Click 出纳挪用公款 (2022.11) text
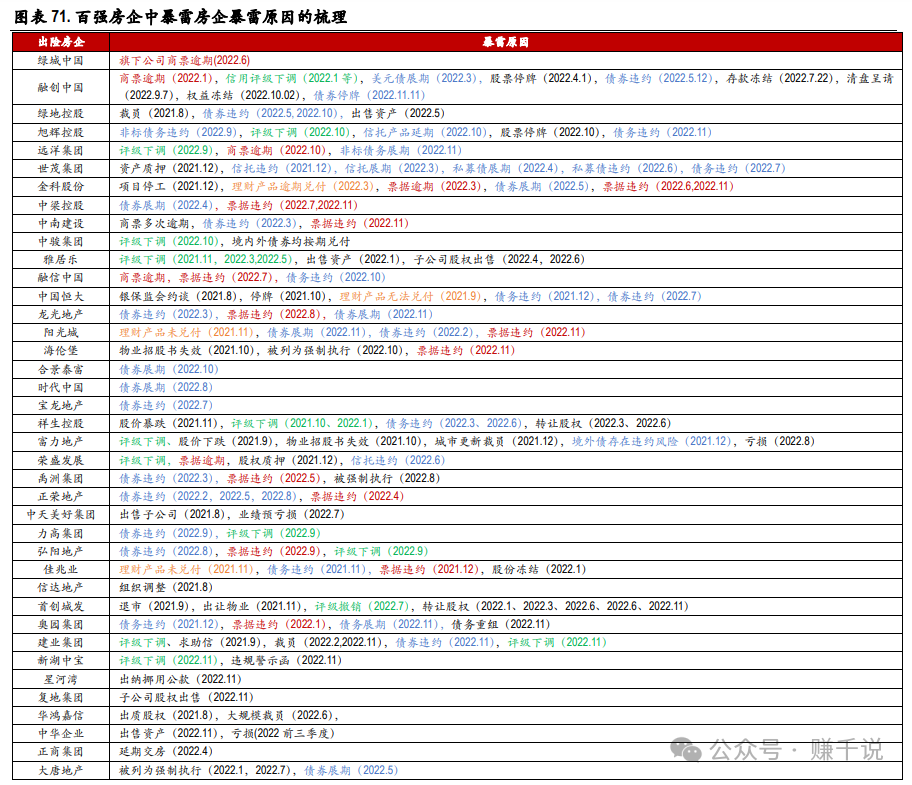The image size is (912, 785). click(x=180, y=679)
